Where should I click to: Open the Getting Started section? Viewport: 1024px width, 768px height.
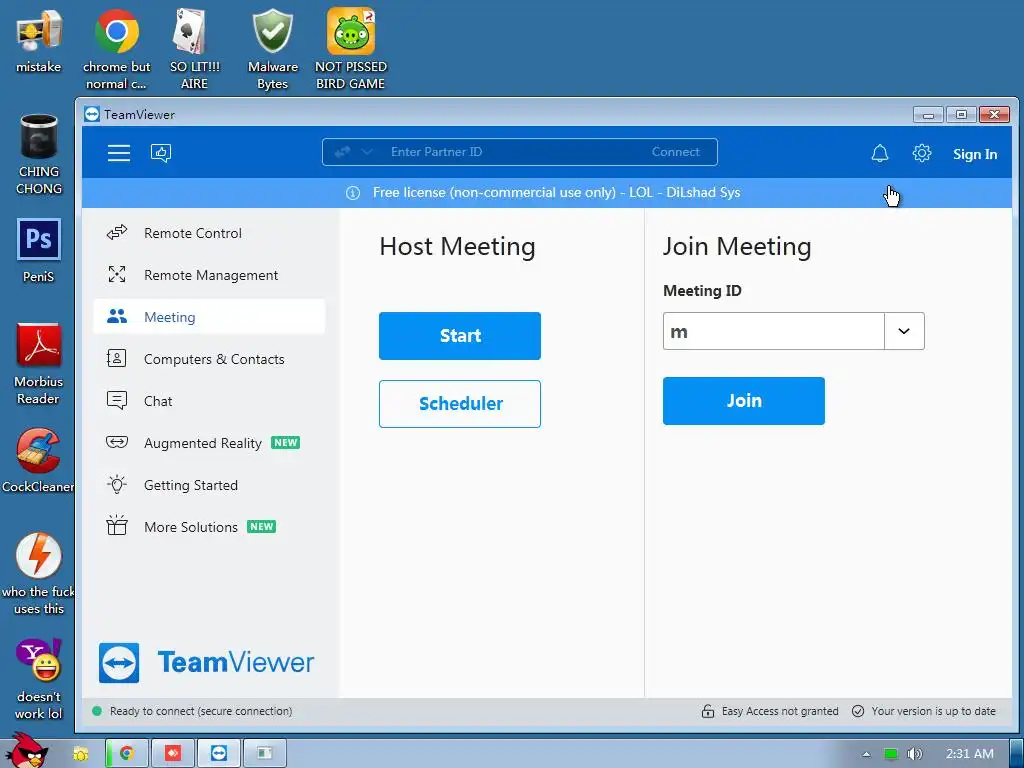click(209, 485)
